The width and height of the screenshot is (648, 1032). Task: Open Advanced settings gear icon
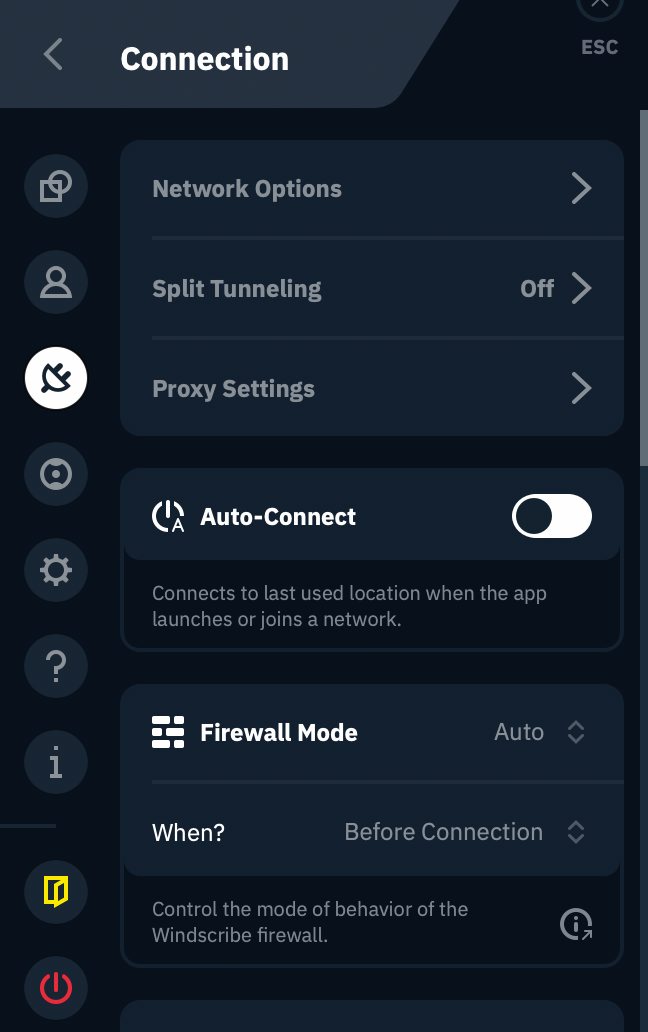point(56,570)
